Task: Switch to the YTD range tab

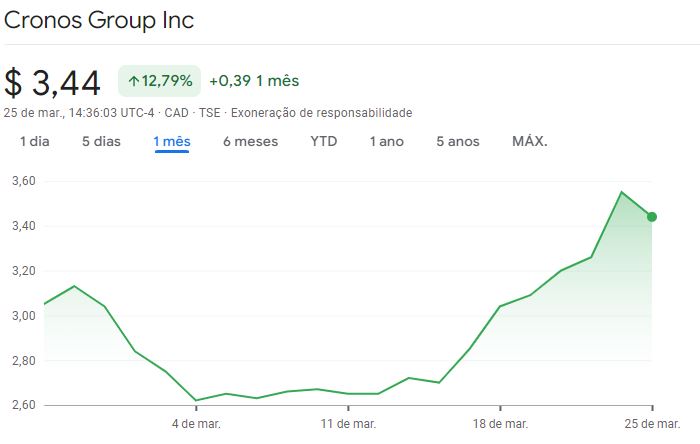Action: pos(324,141)
